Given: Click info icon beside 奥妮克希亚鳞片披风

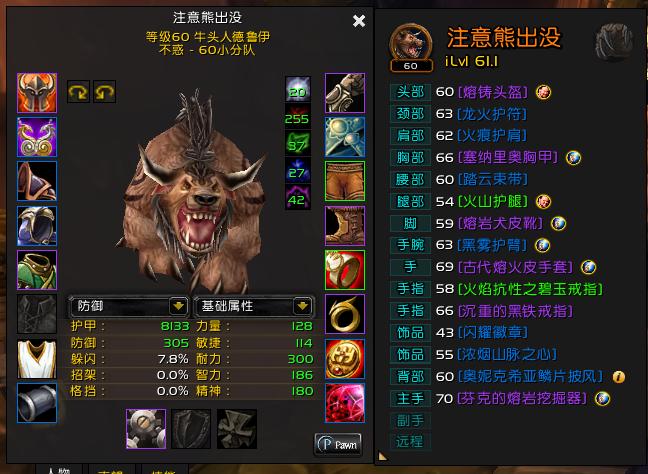Looking at the screenshot, I should coord(618,377).
